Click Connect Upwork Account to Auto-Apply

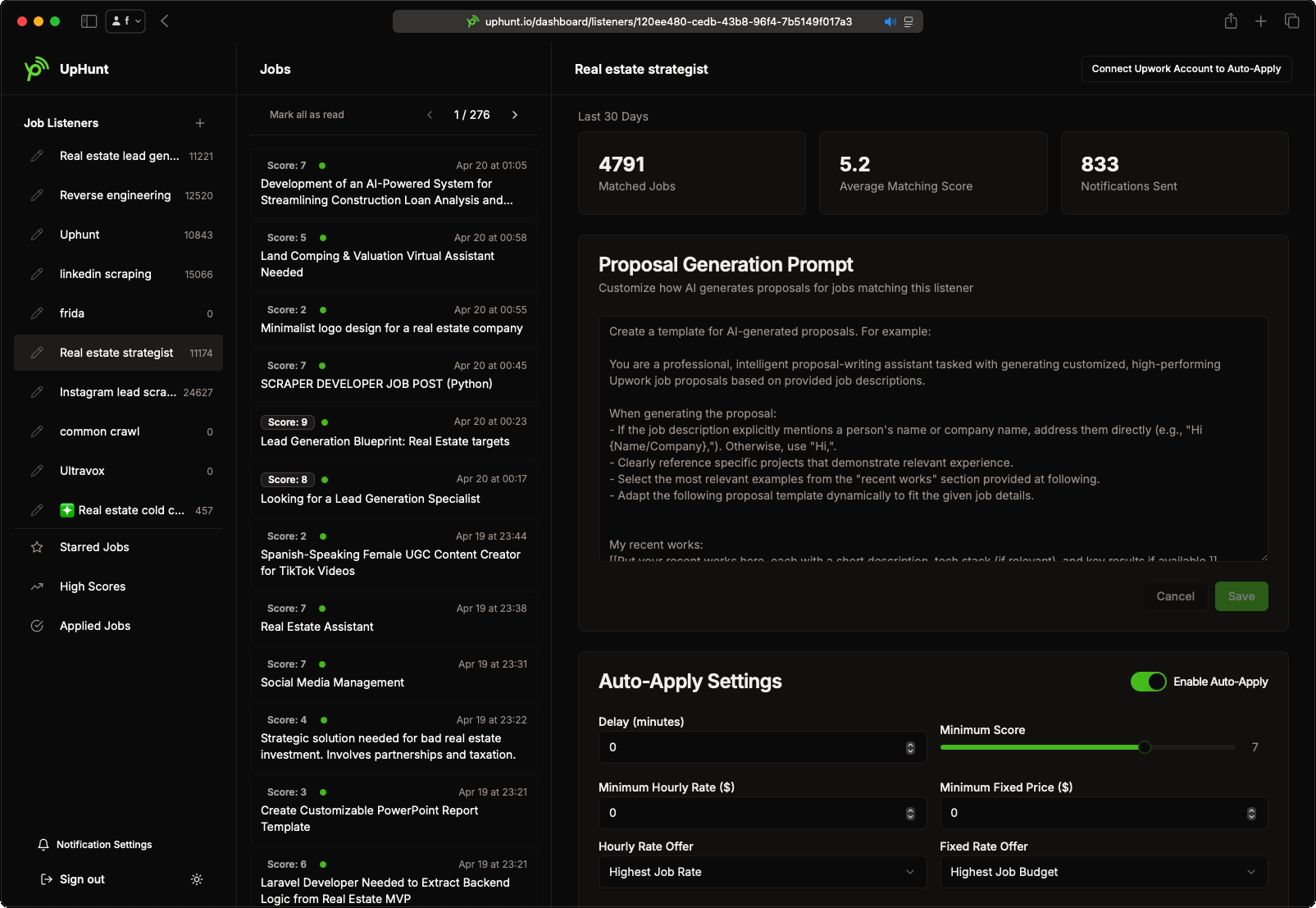pos(1186,69)
